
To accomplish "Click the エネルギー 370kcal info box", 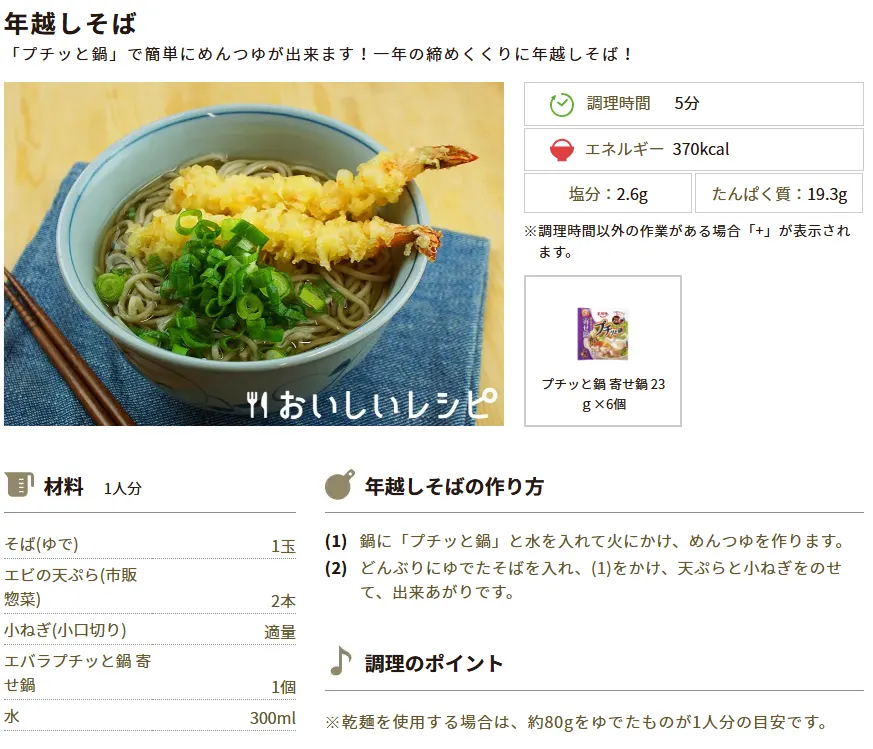I will click(694, 149).
